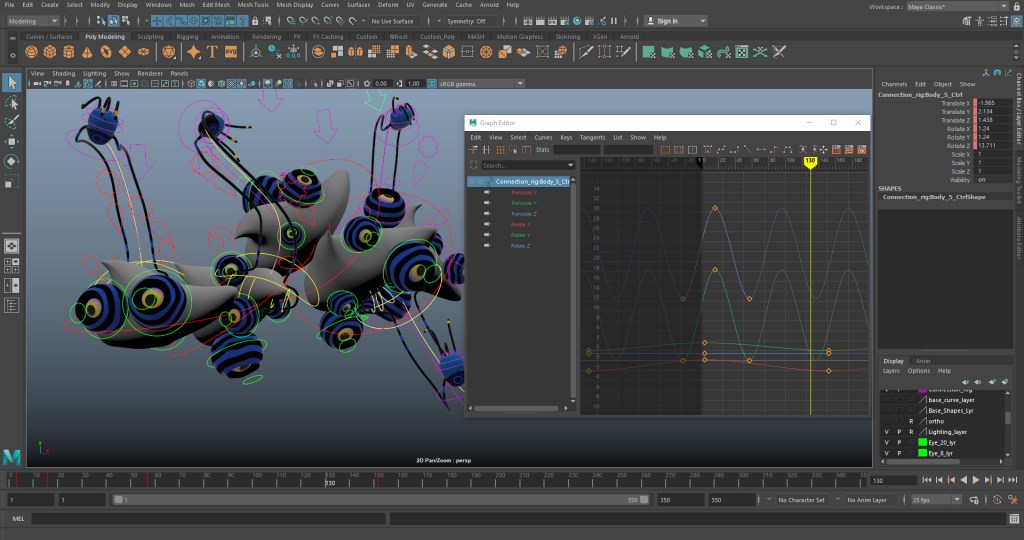Click the polygon cube shelf icon

tap(52, 51)
